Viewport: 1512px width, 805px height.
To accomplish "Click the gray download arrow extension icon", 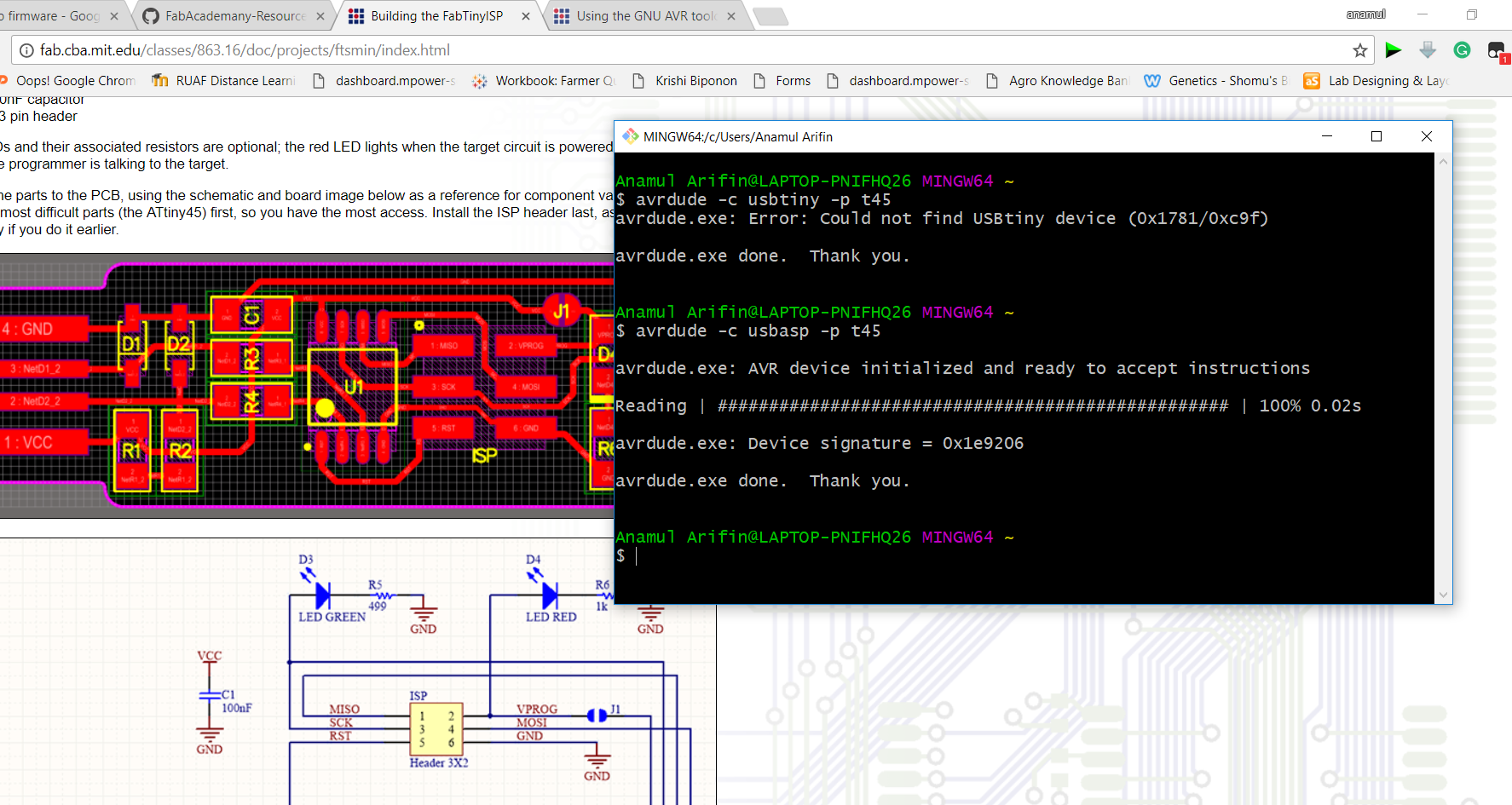I will coord(1428,50).
